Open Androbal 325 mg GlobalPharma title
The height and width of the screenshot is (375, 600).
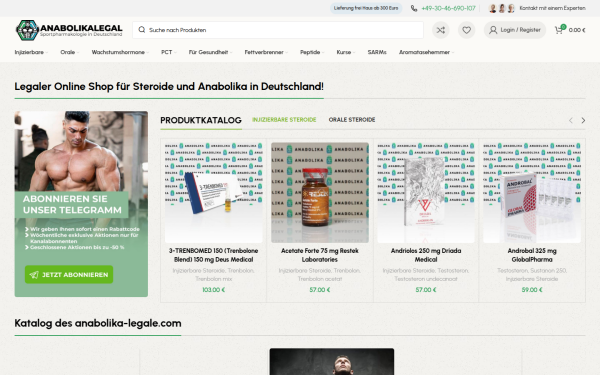pyautogui.click(x=532, y=255)
